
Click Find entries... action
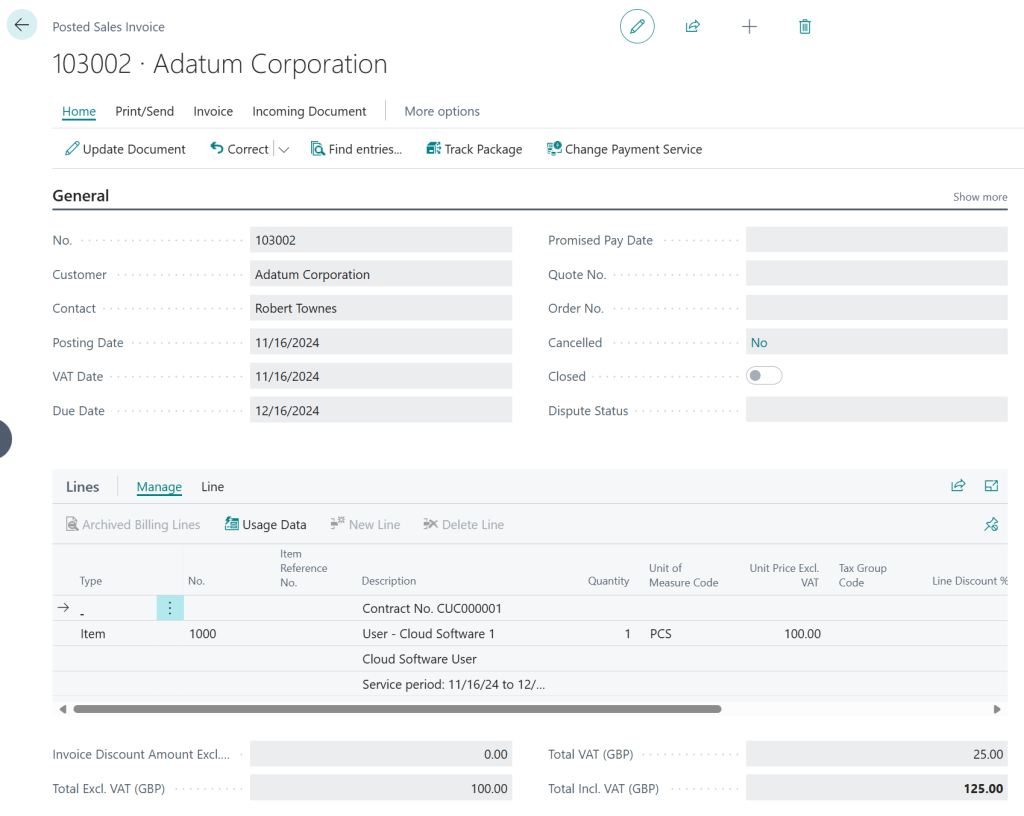(356, 149)
